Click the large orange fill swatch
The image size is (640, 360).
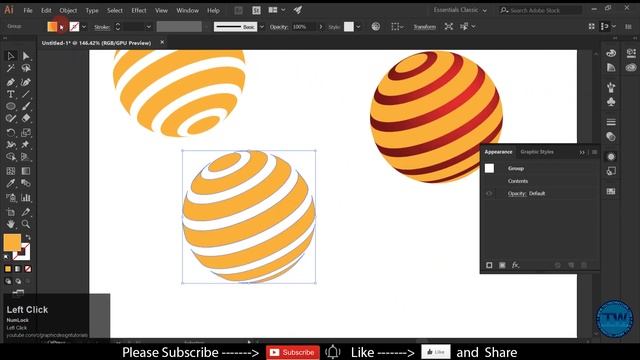[12, 243]
